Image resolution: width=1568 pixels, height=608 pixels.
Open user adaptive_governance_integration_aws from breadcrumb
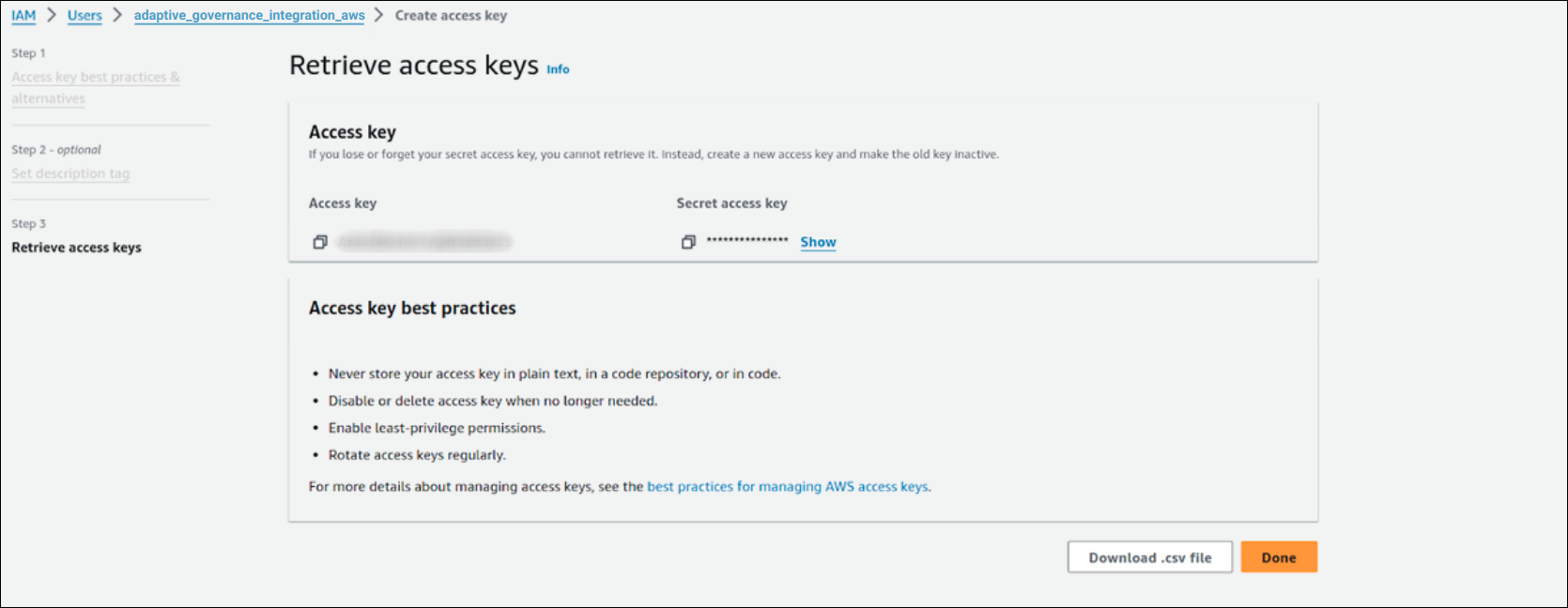(x=249, y=15)
